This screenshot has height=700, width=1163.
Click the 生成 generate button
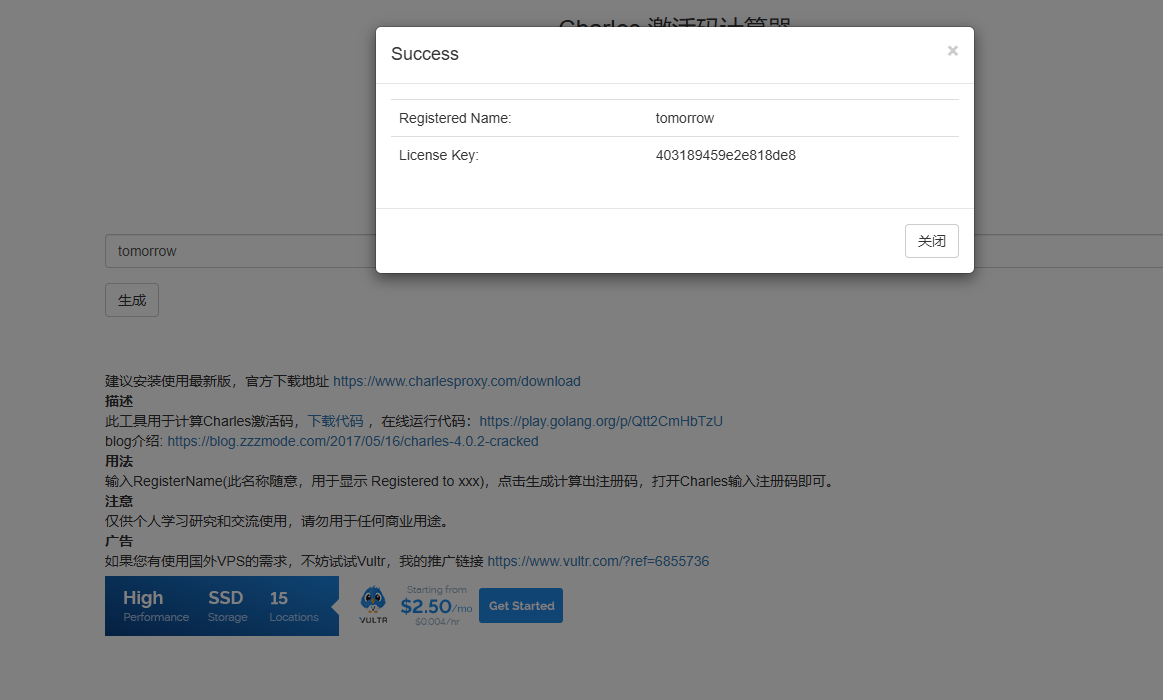pyautogui.click(x=132, y=300)
